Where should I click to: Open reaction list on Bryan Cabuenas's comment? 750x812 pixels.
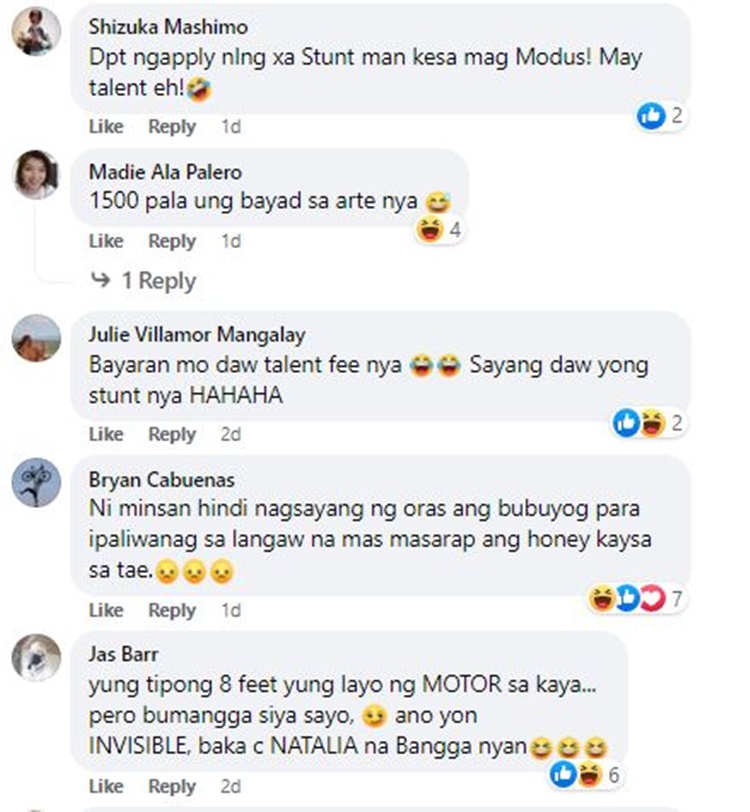[636, 598]
